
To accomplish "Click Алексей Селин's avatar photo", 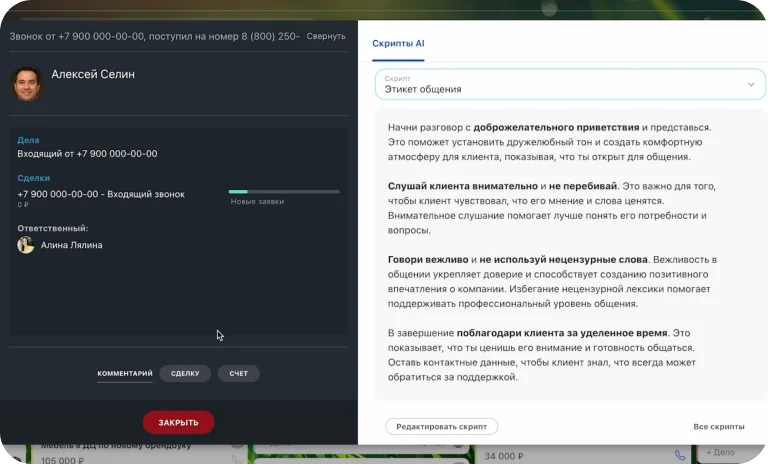I will (x=27, y=83).
